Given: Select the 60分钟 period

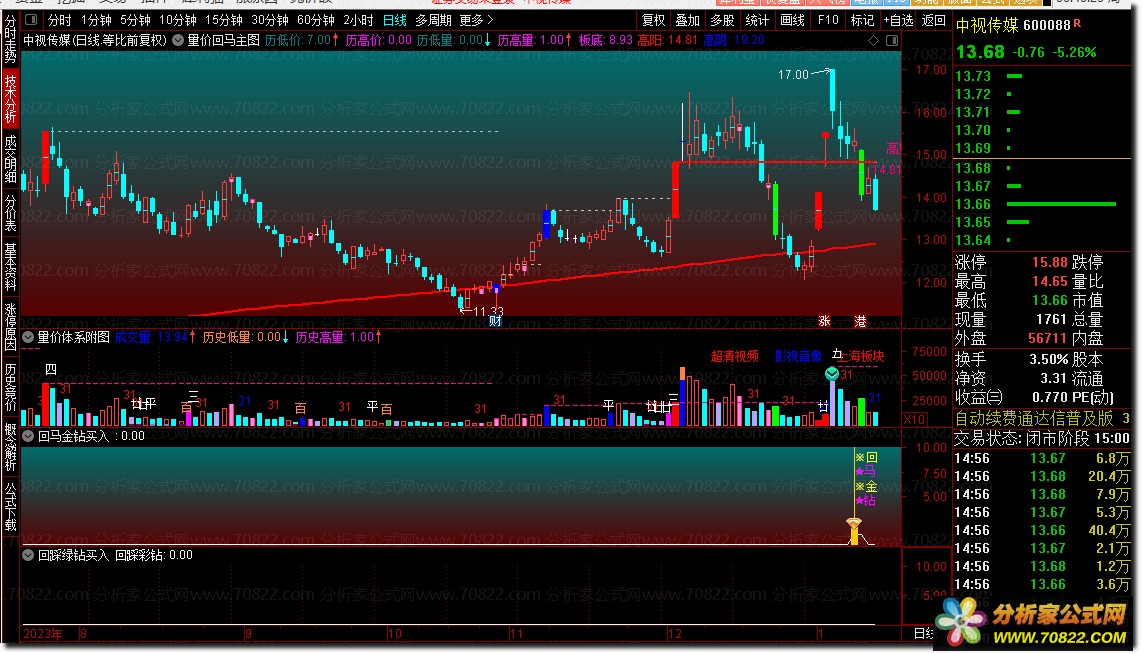Looking at the screenshot, I should pos(316,20).
